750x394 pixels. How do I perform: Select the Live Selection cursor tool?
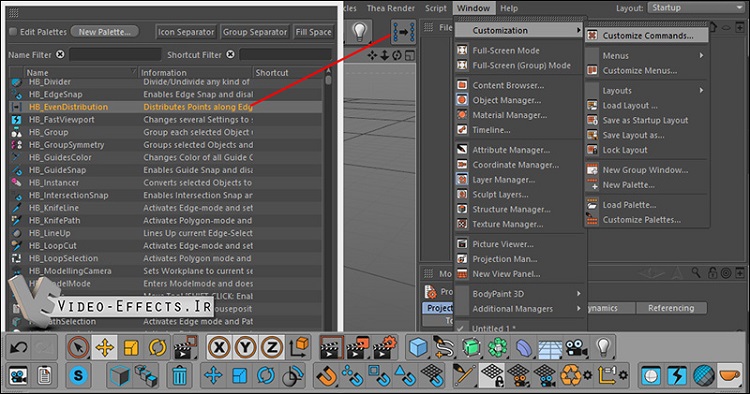click(x=78, y=348)
